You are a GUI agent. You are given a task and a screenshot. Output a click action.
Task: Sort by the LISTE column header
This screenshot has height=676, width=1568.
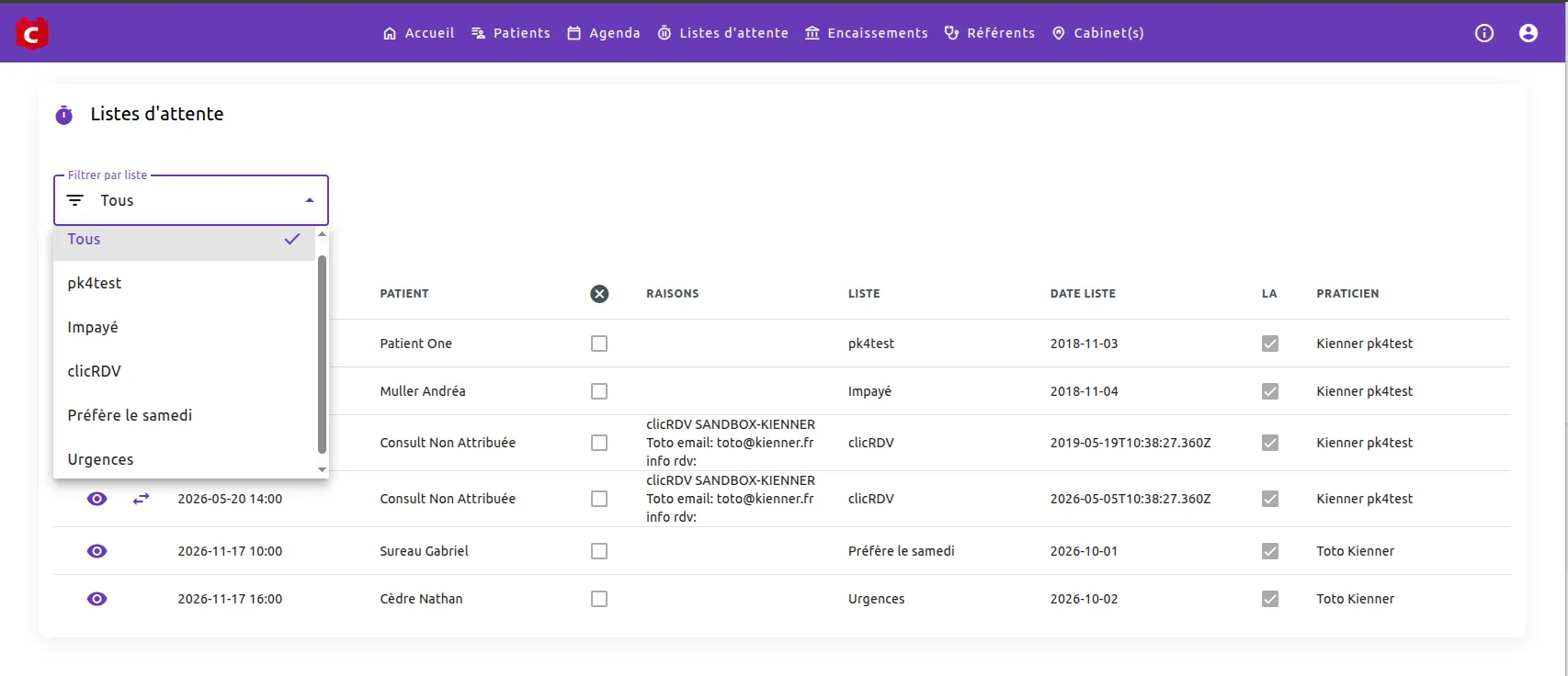pos(864,294)
